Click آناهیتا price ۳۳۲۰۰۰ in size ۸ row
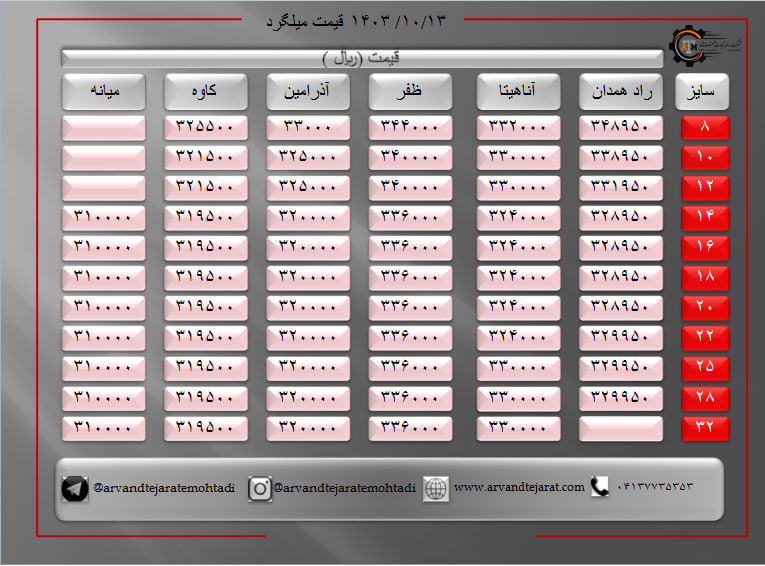 point(518,128)
